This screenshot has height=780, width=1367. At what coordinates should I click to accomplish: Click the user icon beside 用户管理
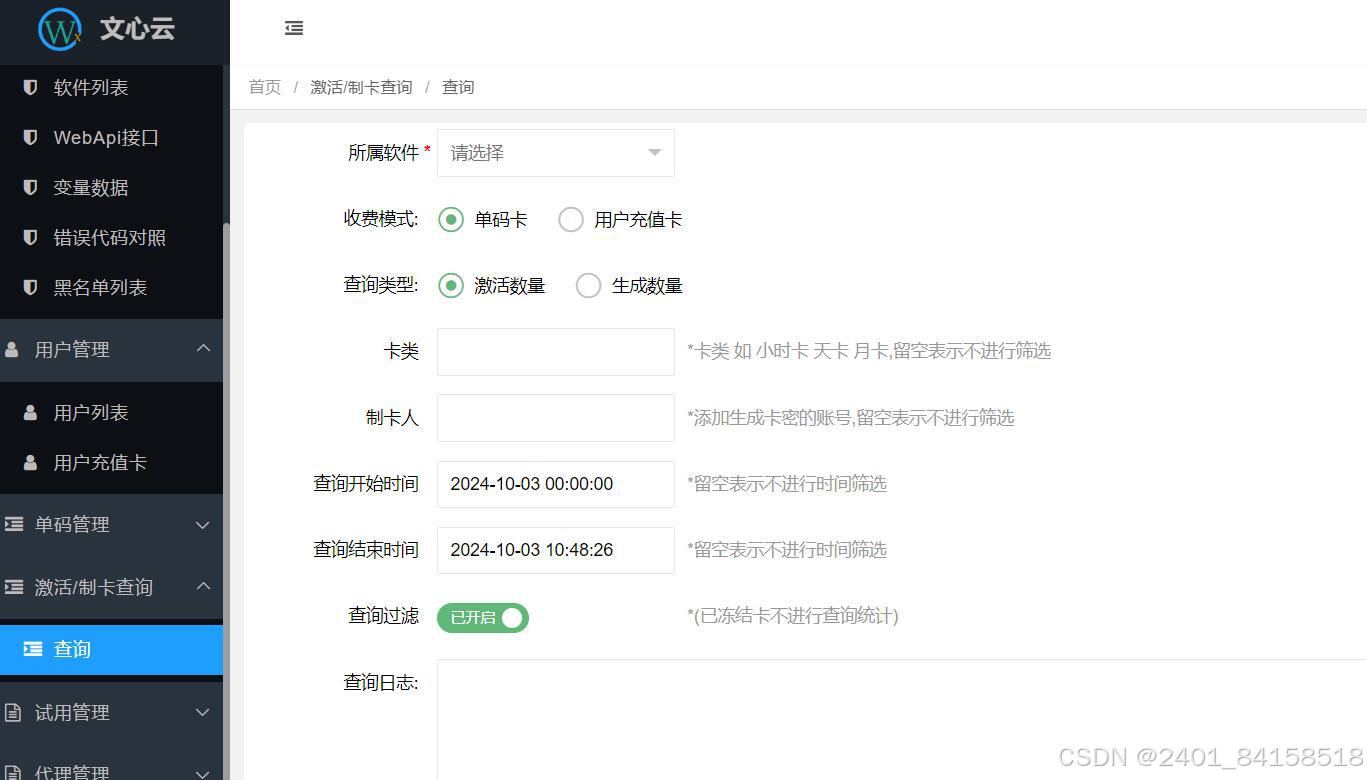click(12, 350)
